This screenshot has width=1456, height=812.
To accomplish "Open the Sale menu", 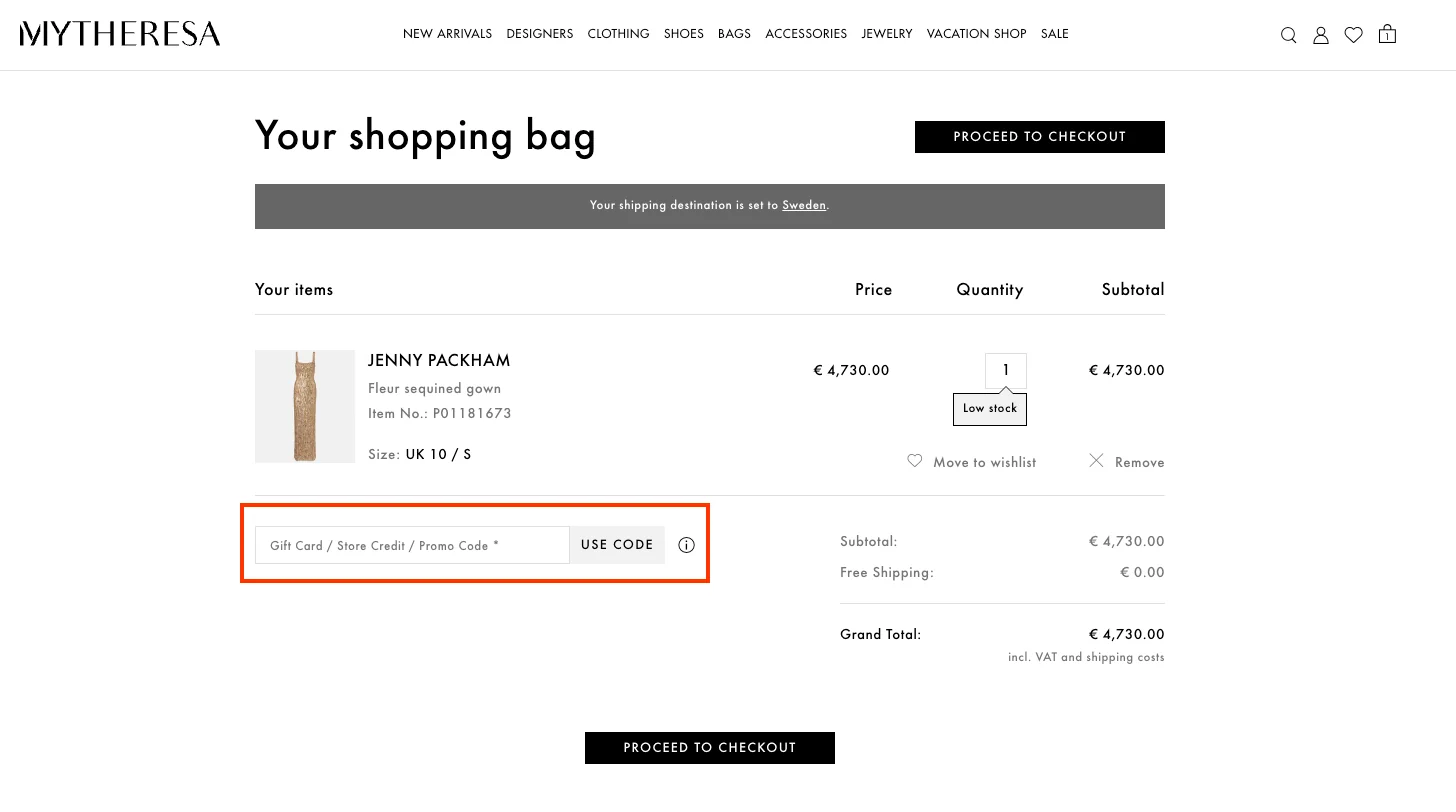I will tap(1055, 34).
